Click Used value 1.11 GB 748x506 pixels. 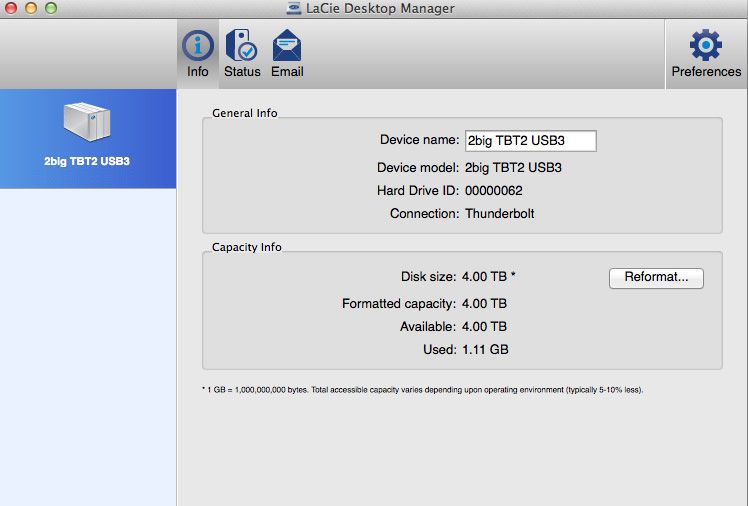pos(485,350)
